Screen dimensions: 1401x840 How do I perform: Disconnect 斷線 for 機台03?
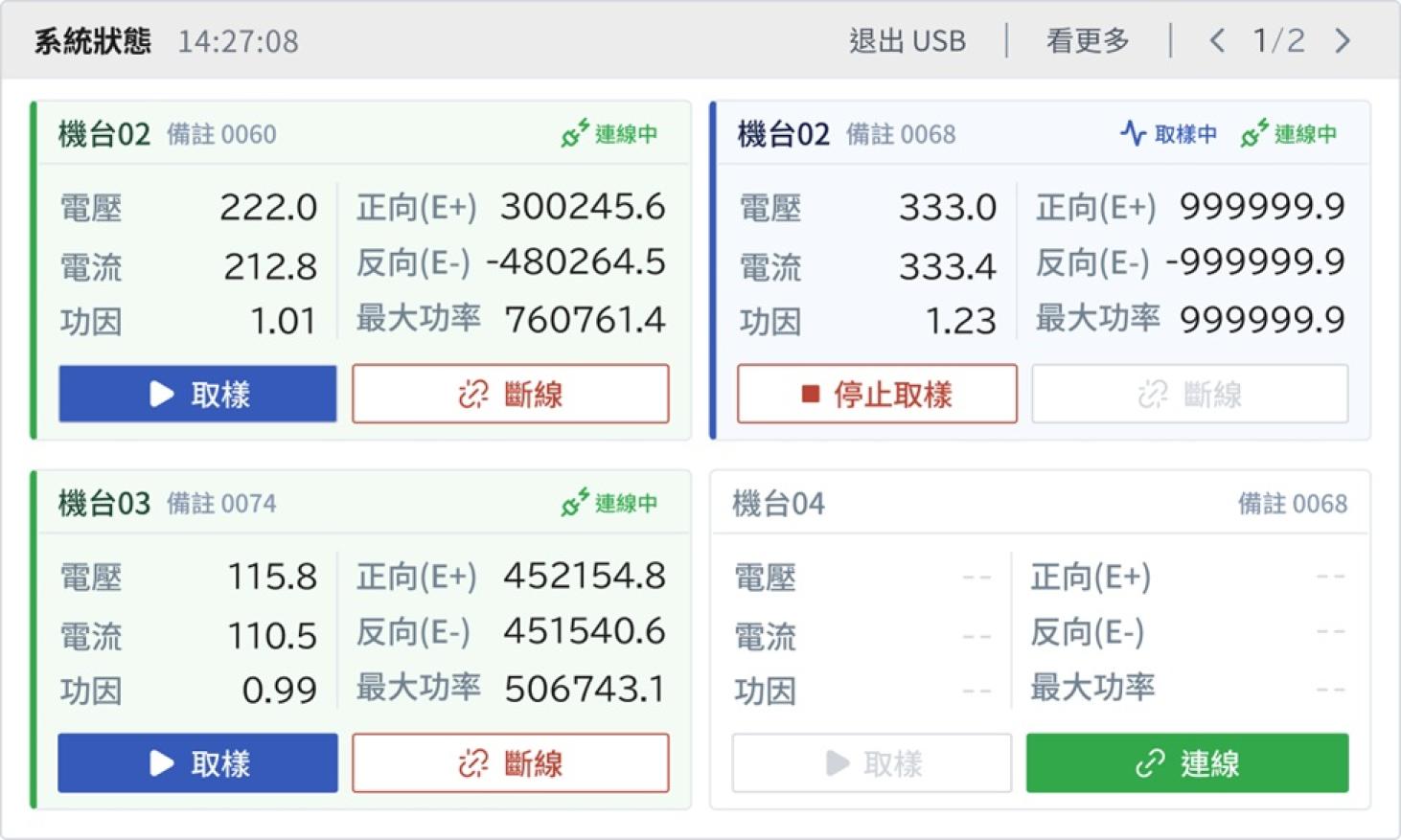click(510, 763)
